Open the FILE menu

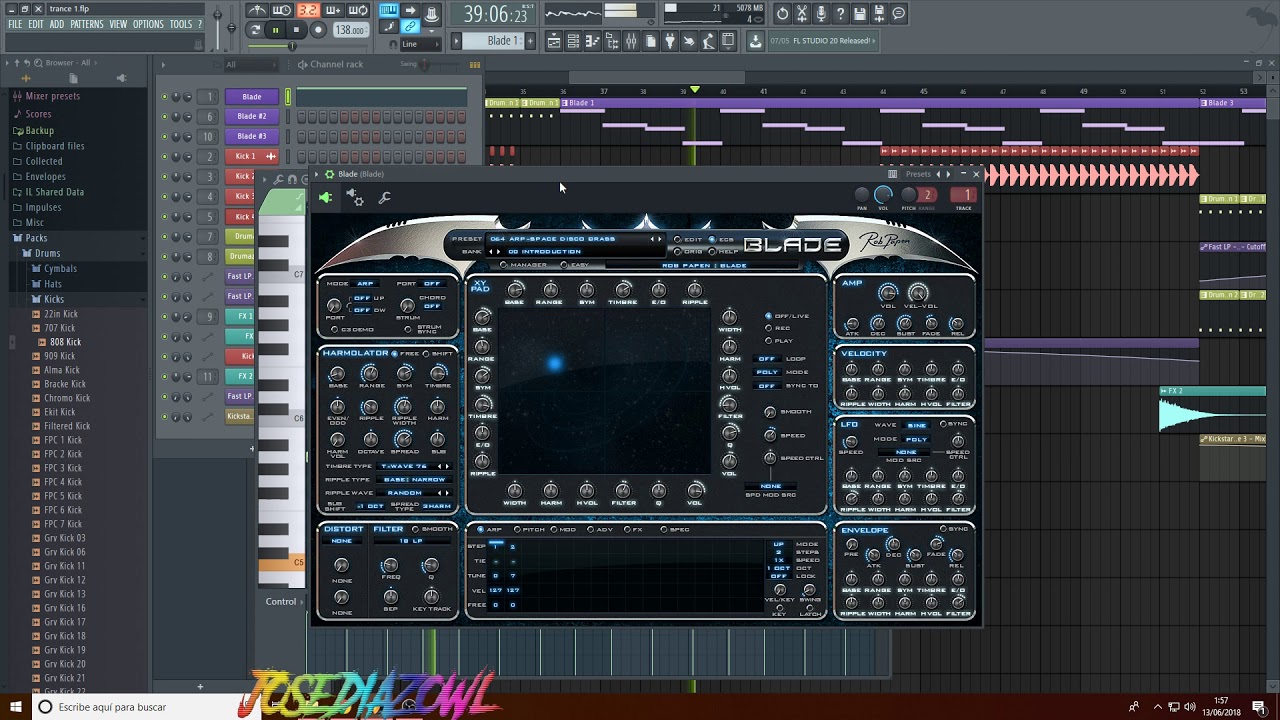point(14,24)
